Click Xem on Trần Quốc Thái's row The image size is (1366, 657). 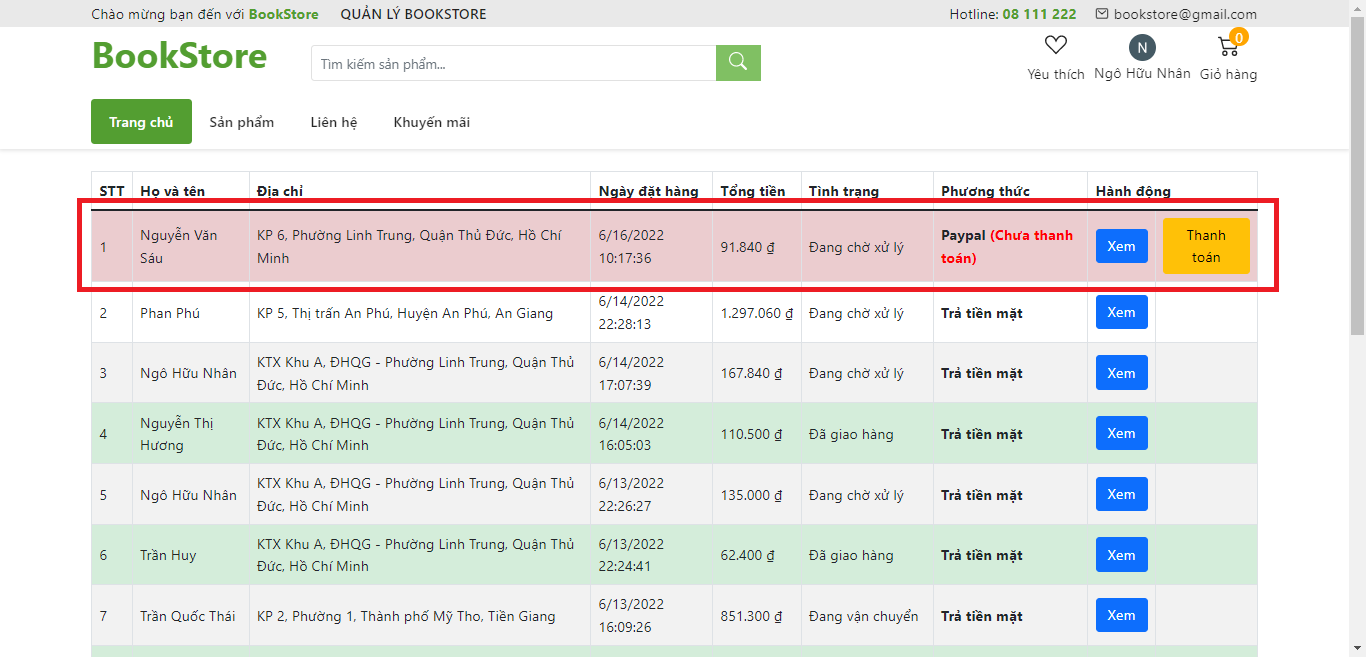click(x=1121, y=615)
